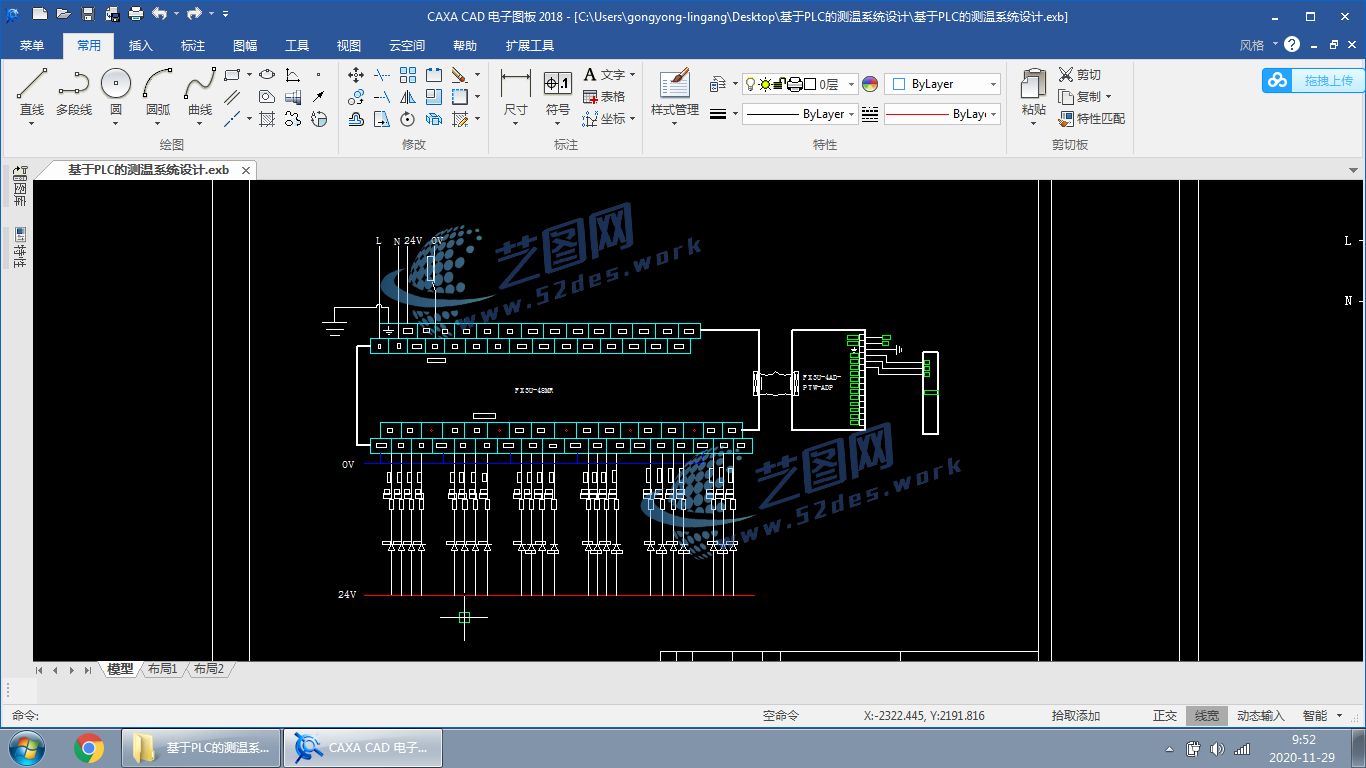
Task: Open the color wheel picker icon
Action: tap(870, 84)
